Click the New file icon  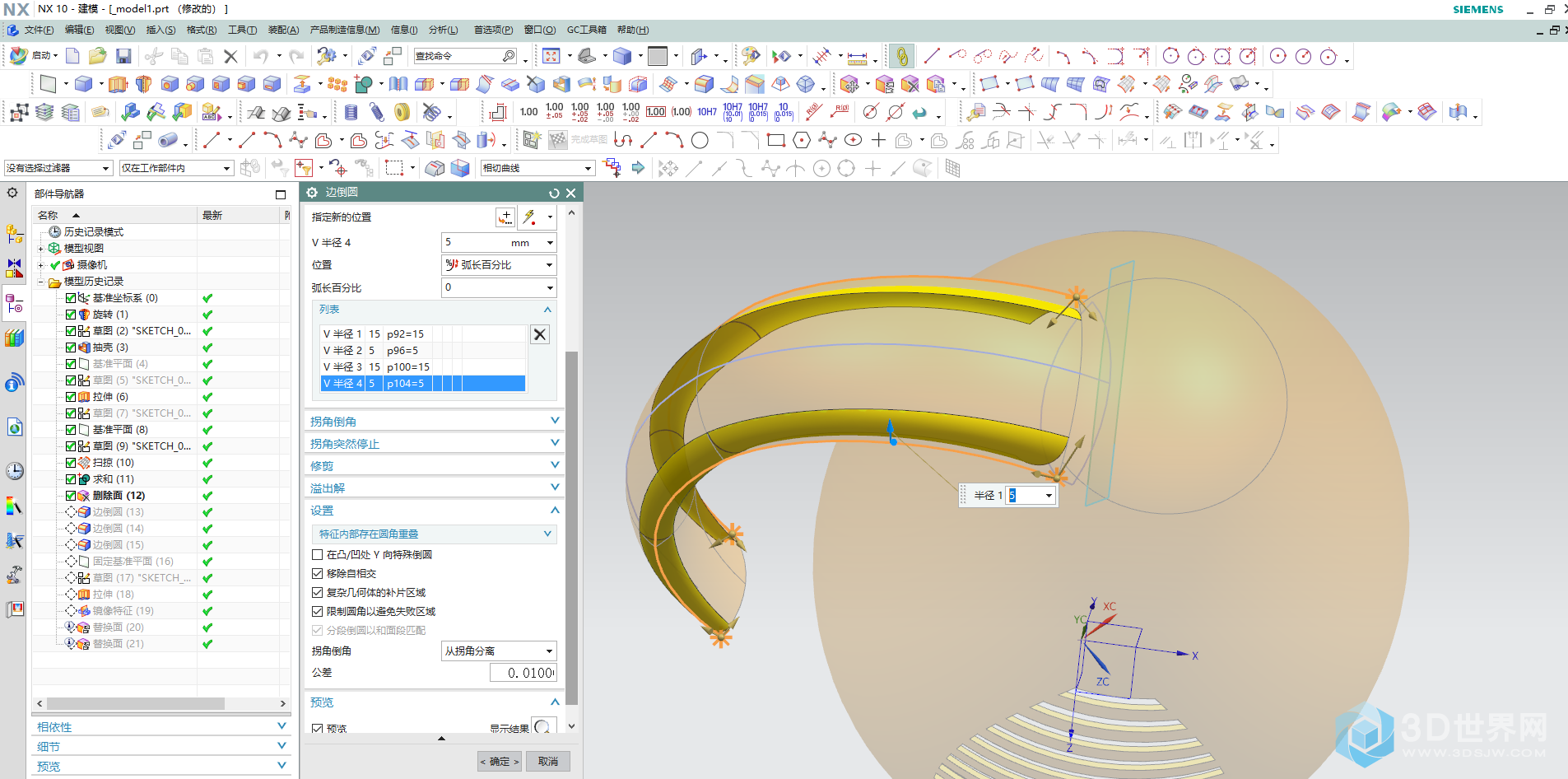click(72, 56)
